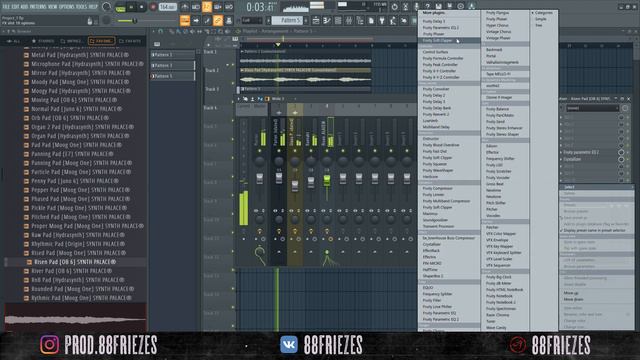Open the snap dropdown showing Cell

[251, 20]
